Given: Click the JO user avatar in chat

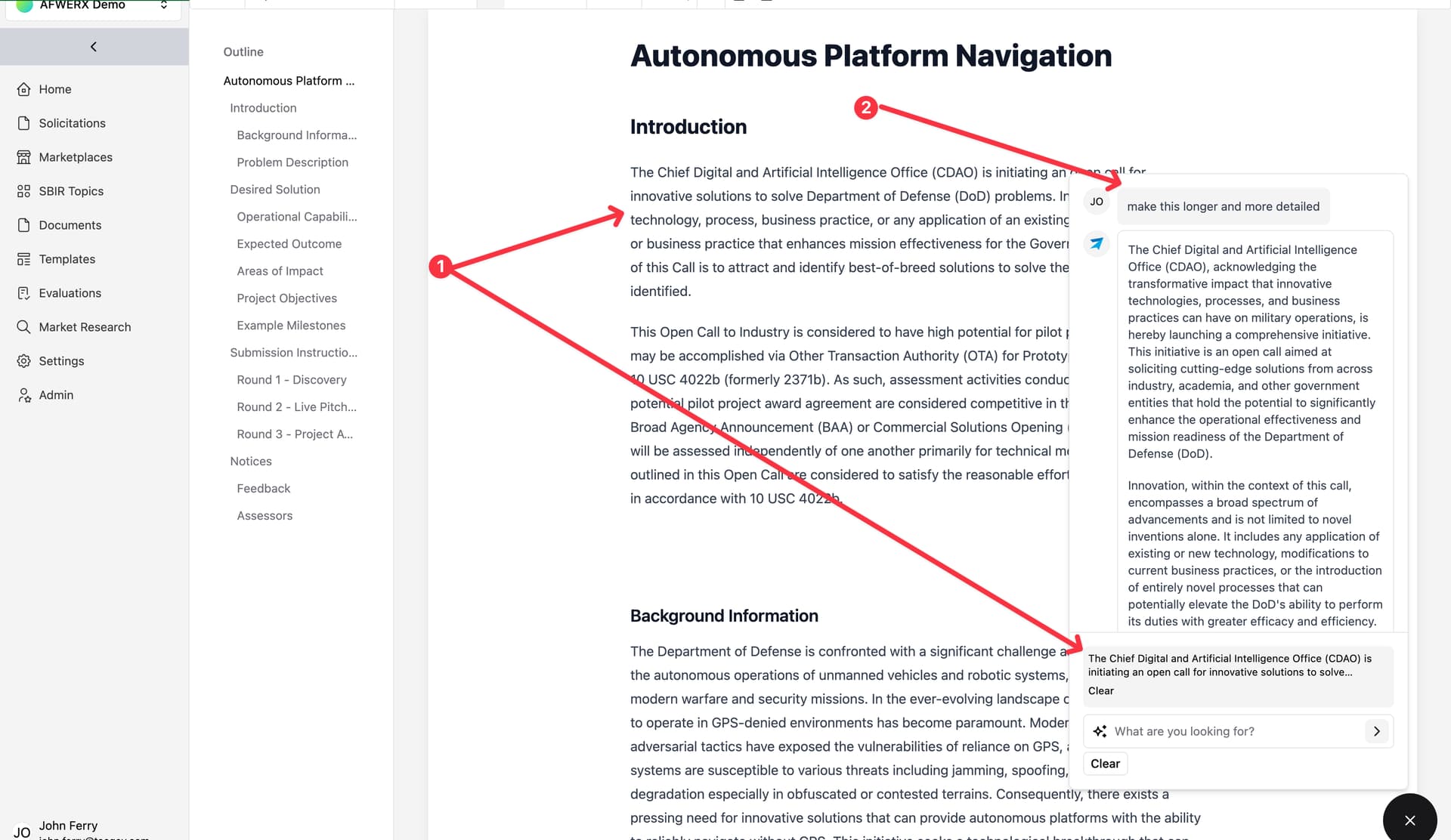Looking at the screenshot, I should tap(1097, 202).
